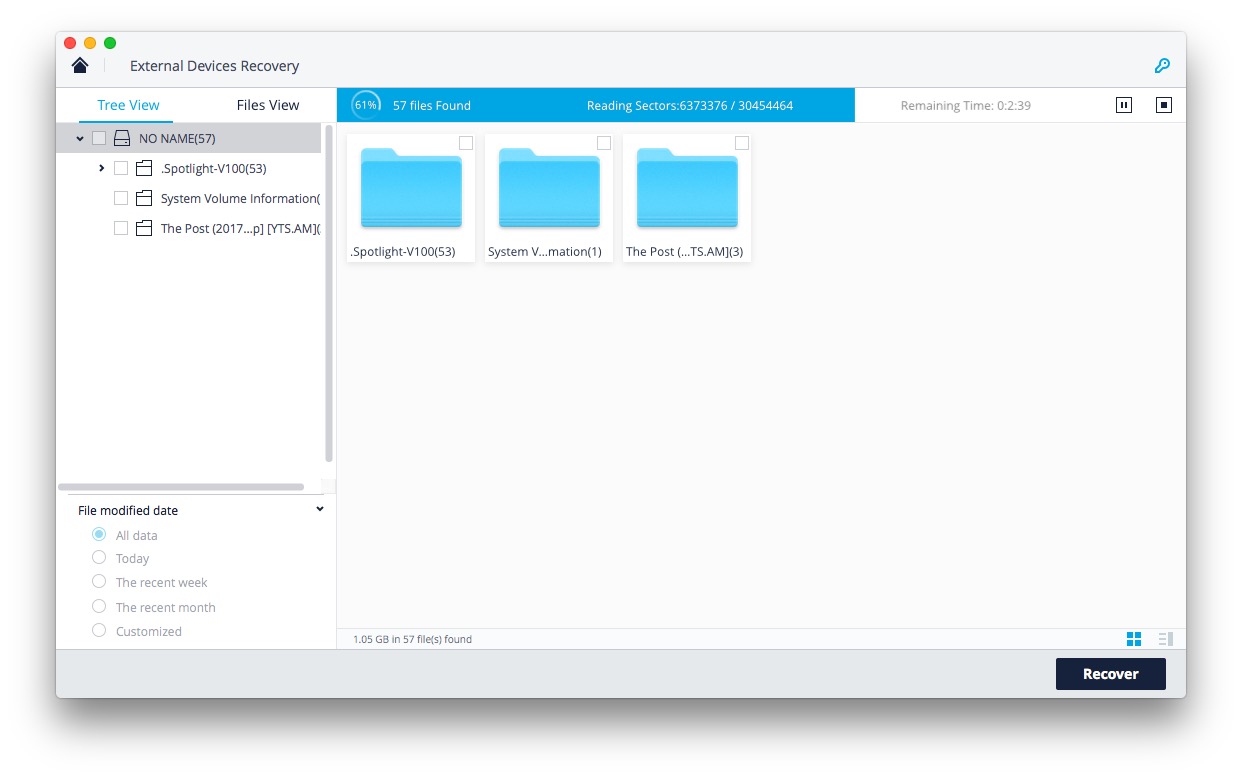
Task: Check .Spotlight-V100(53) in the tree
Action: point(121,168)
